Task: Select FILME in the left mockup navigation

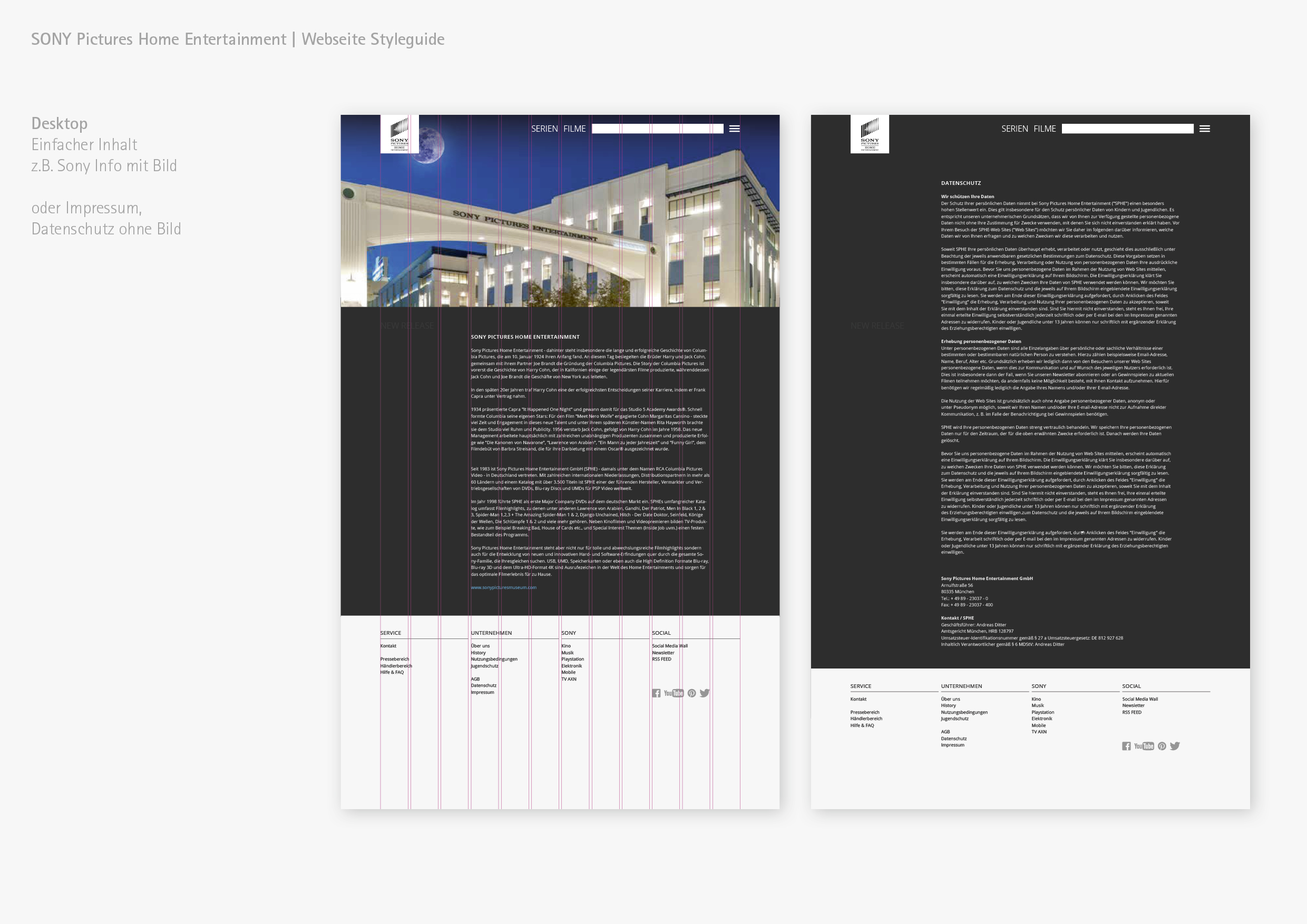Action: [574, 129]
